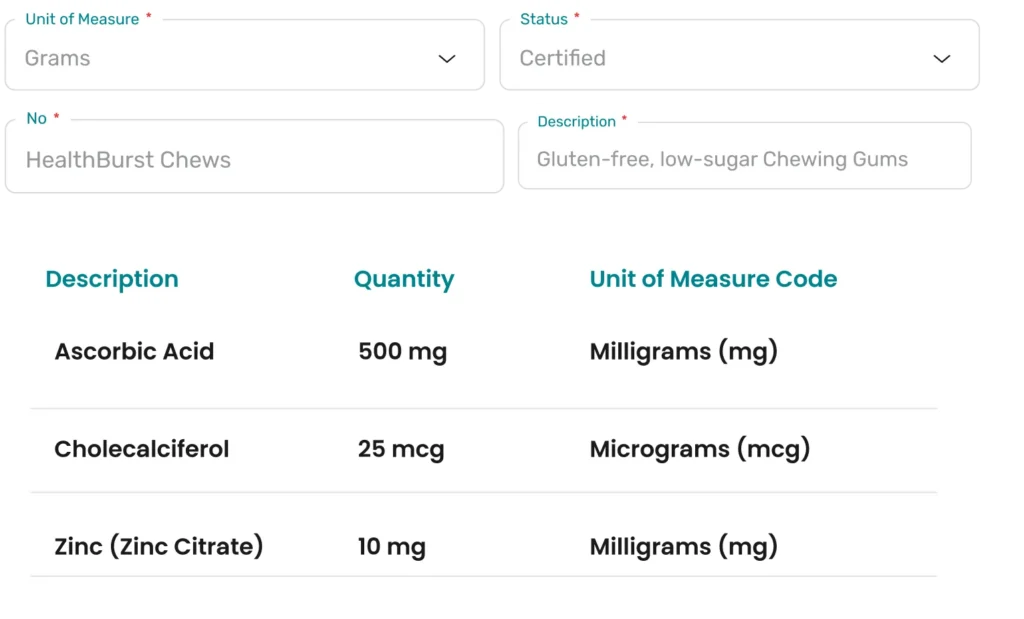This screenshot has width=1024, height=619.
Task: Click the Unit of Measure field label
Action: click(82, 19)
